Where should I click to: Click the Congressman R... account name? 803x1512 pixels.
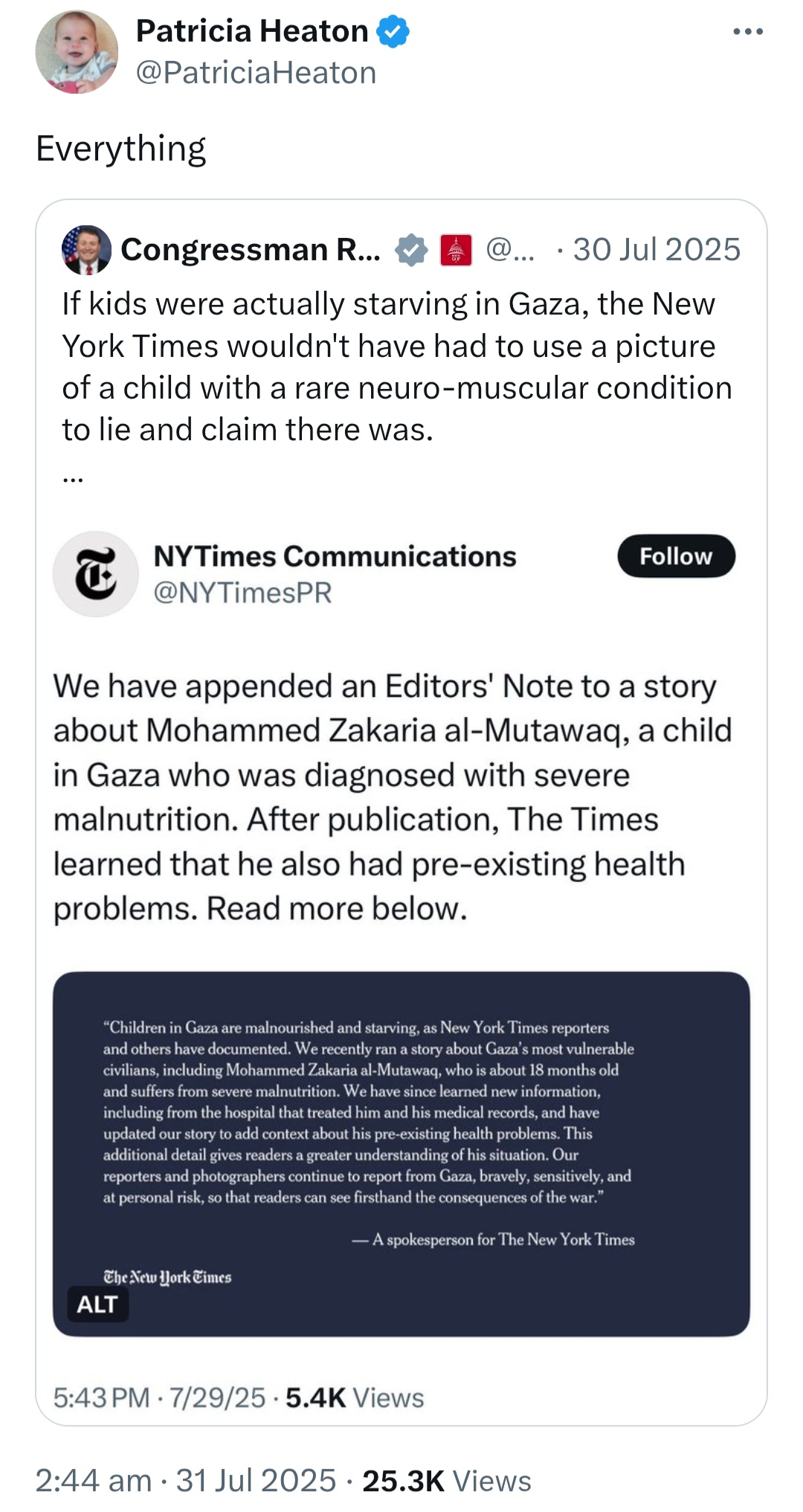coord(251,250)
